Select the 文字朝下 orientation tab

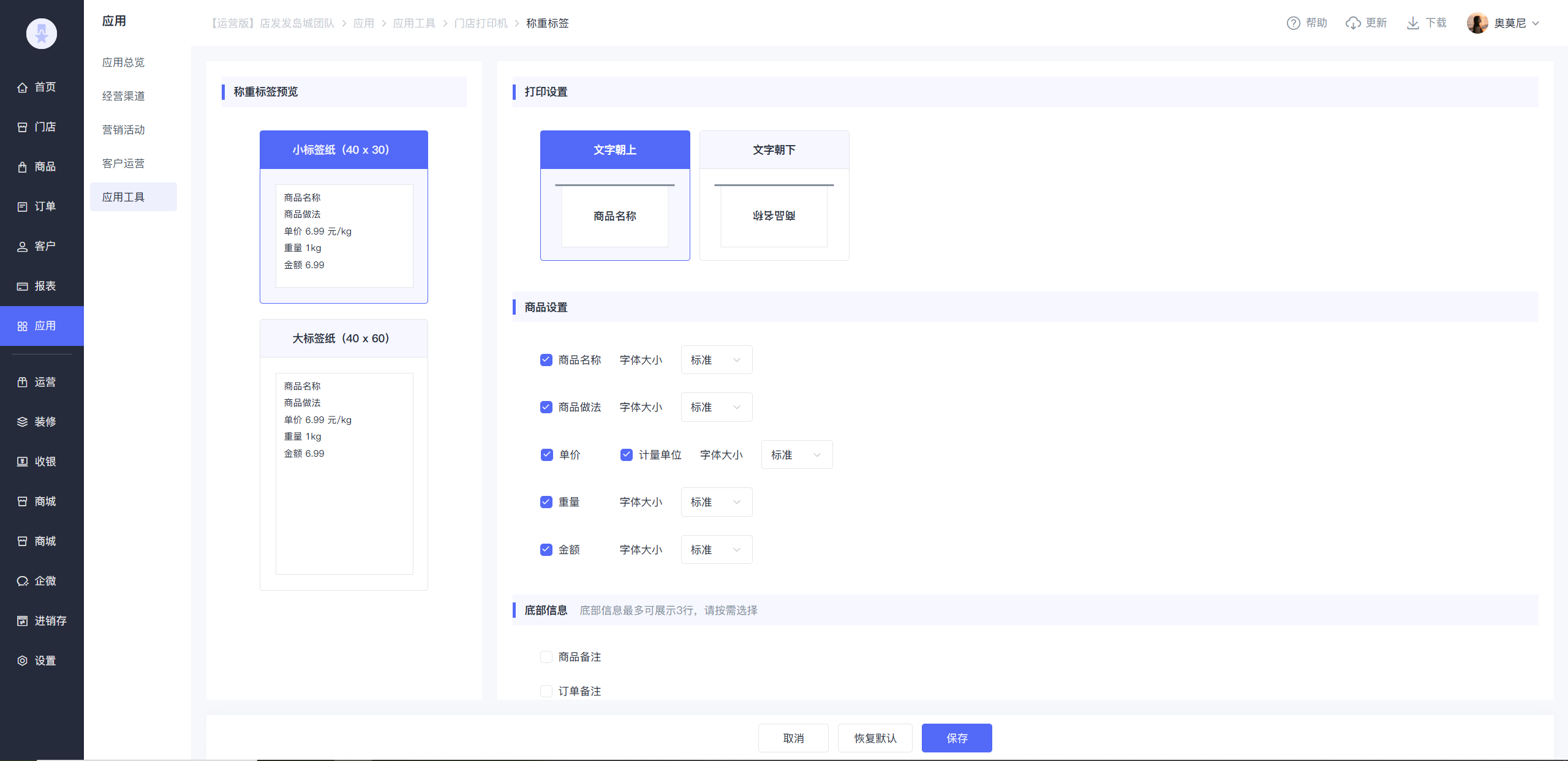point(774,150)
